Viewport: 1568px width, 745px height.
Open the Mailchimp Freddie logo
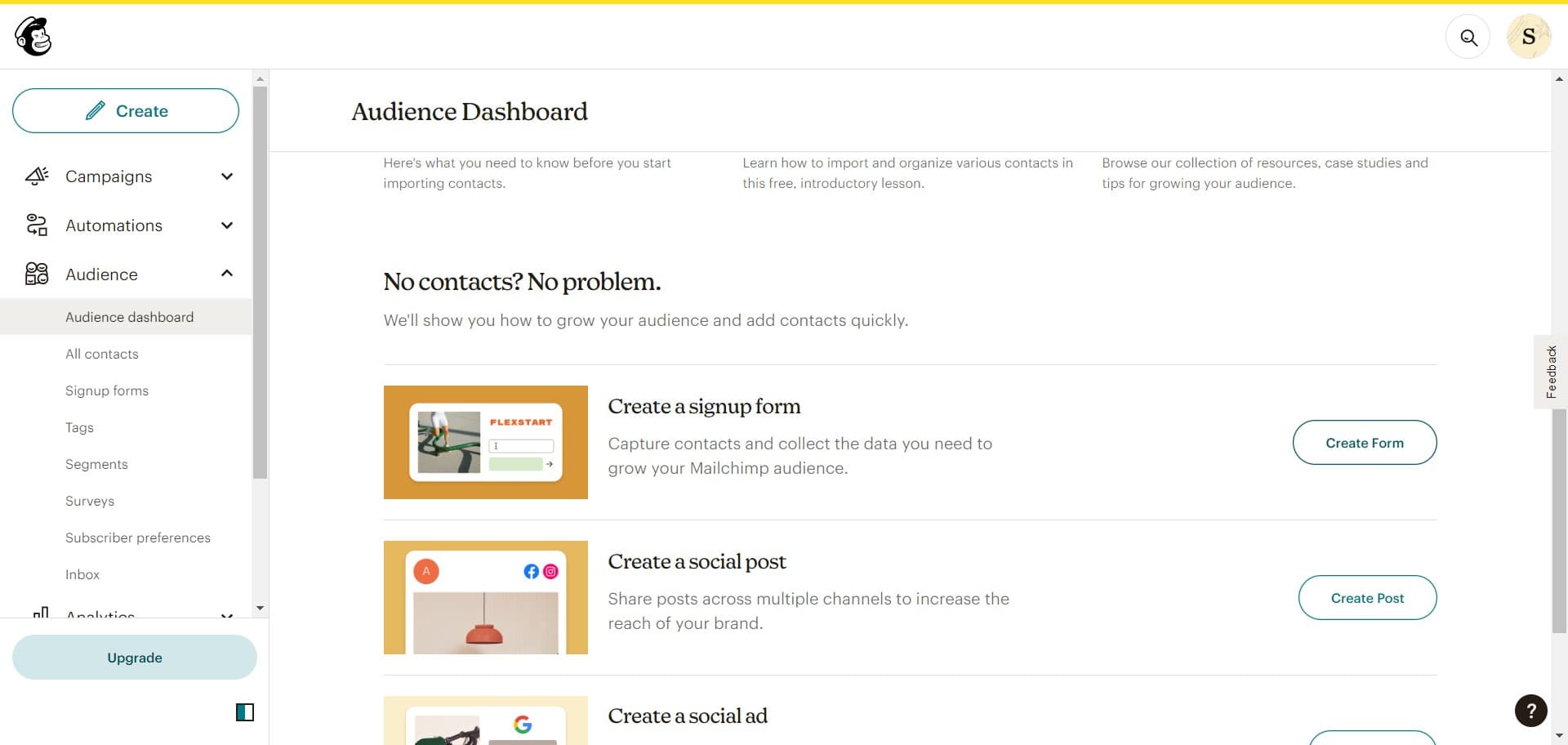click(31, 36)
